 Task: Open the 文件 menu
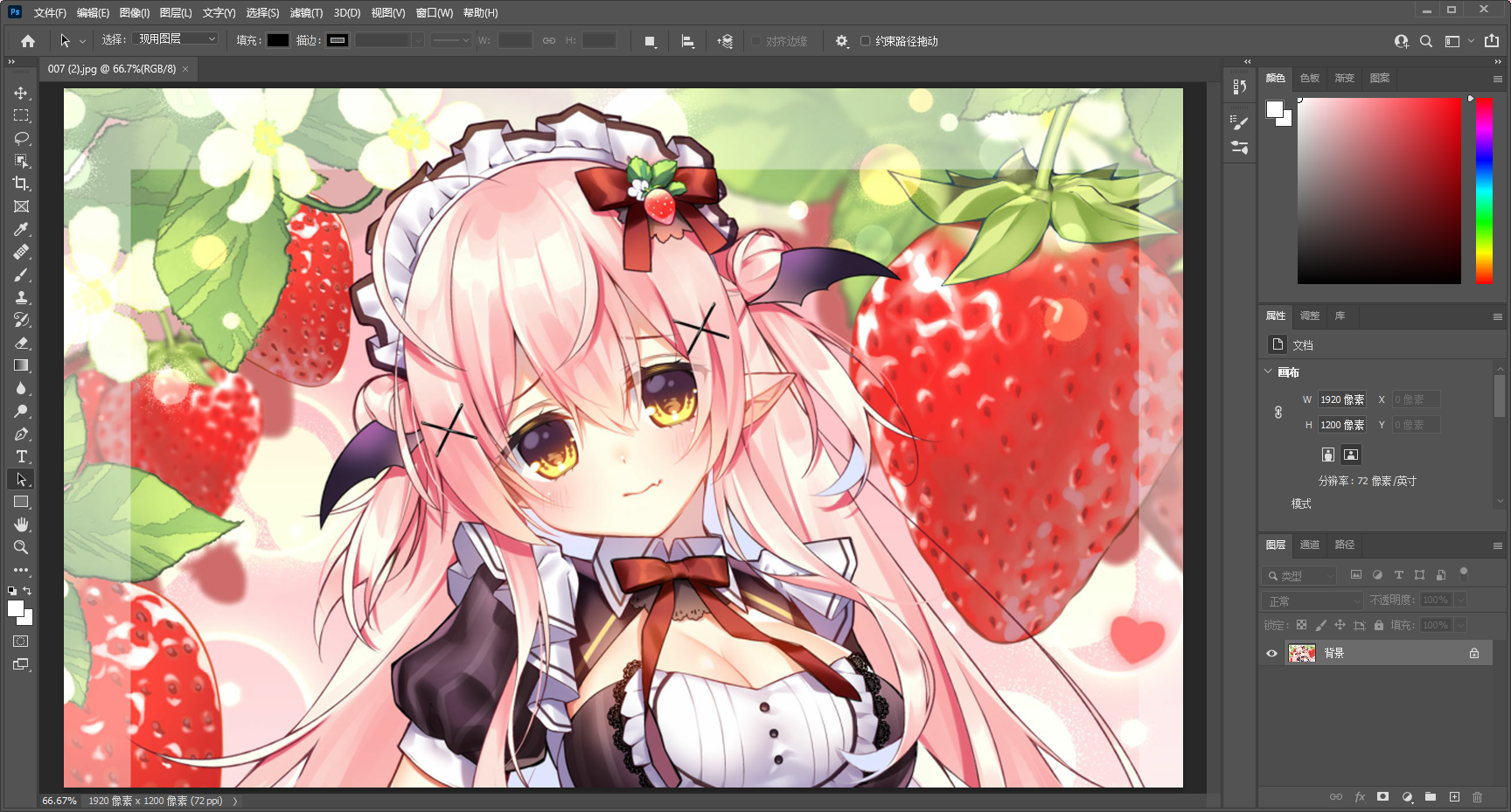50,12
